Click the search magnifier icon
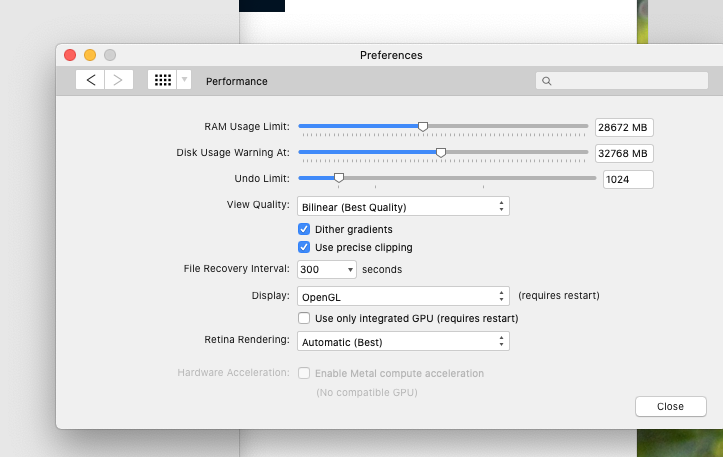Image resolution: width=723 pixels, height=457 pixels. (547, 81)
